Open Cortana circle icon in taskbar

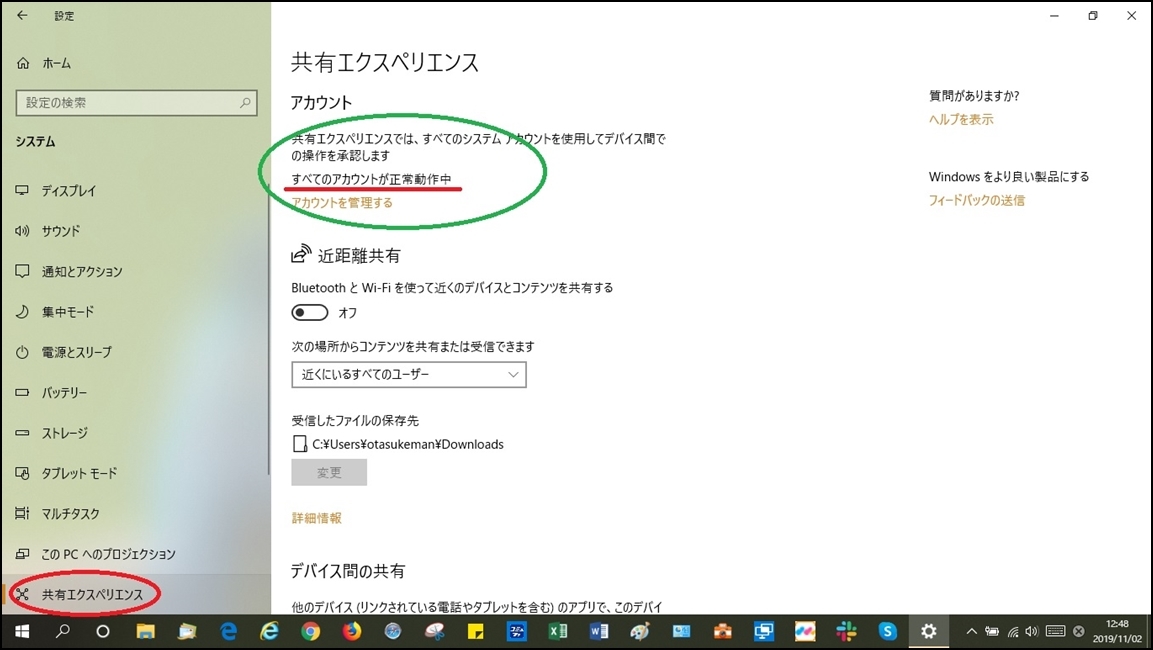103,632
